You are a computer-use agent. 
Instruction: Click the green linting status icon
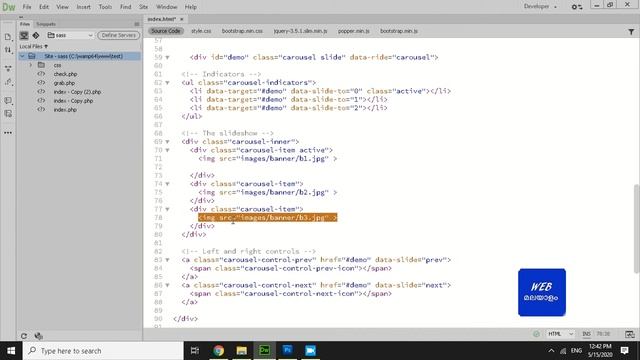536,334
